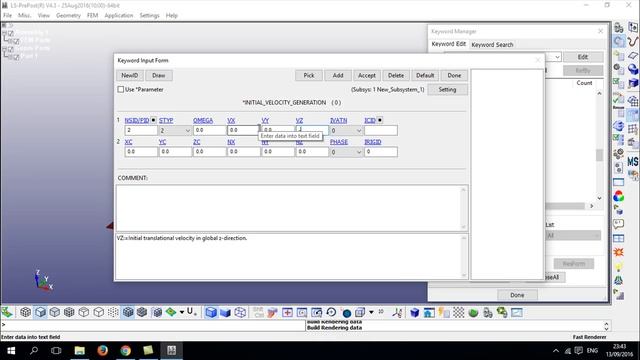Open the Geometry menu
Screen dimensions: 640x360
click(x=68, y=15)
